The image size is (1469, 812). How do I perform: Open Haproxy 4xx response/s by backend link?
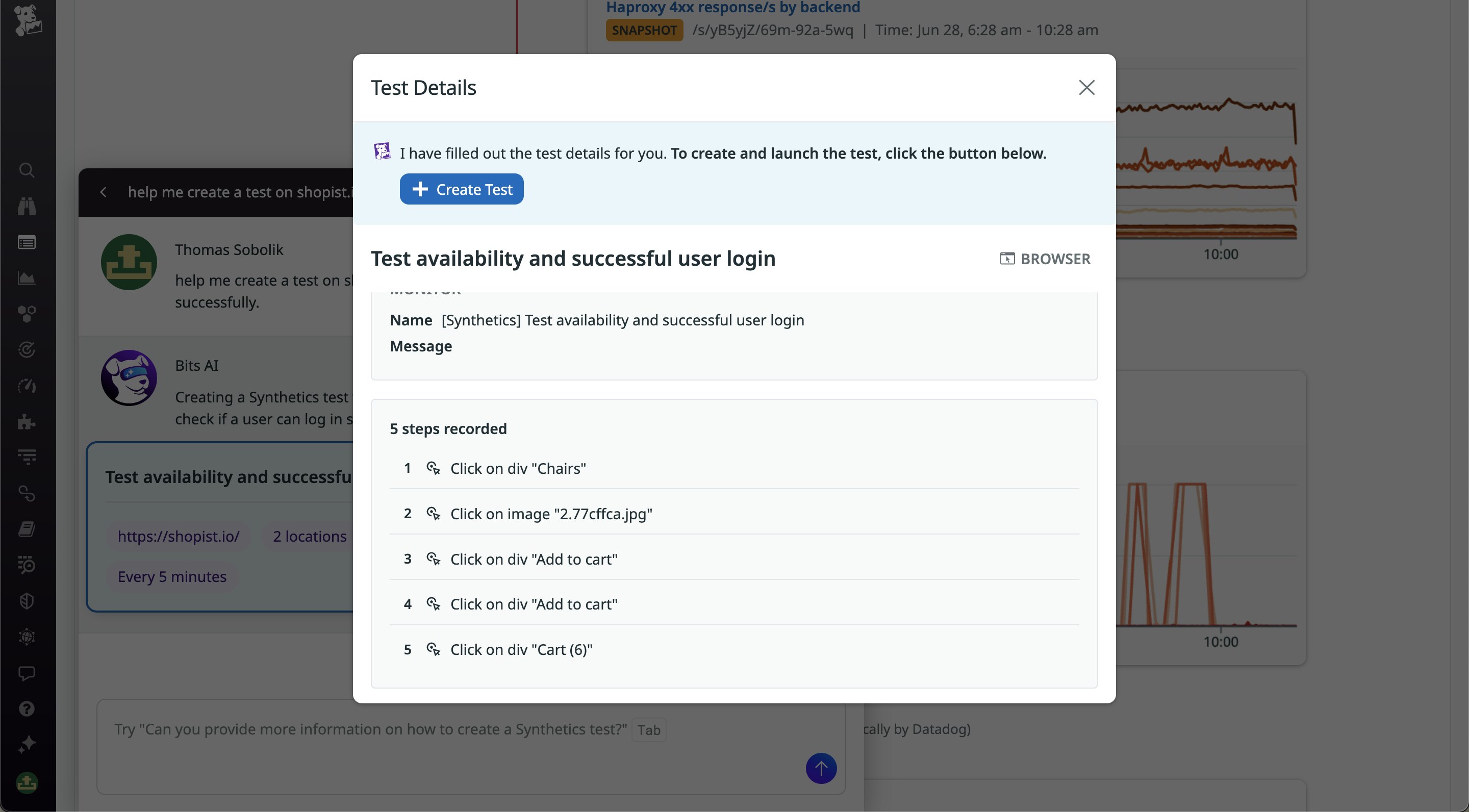pos(733,8)
